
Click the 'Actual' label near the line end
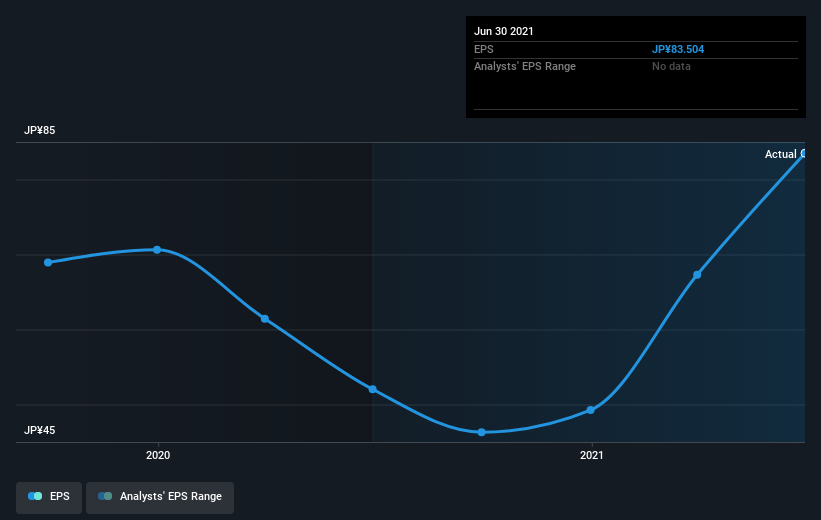(x=780, y=154)
